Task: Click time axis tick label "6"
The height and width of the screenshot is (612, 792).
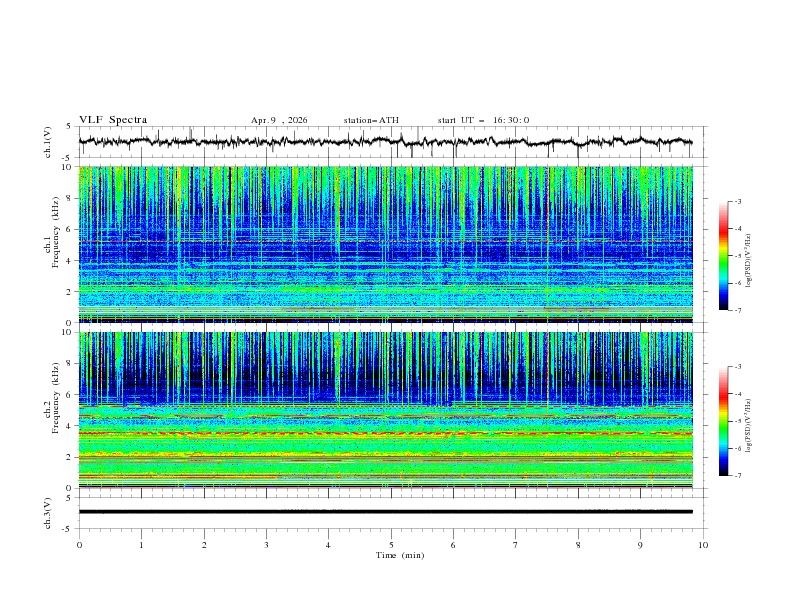Action: [453, 545]
